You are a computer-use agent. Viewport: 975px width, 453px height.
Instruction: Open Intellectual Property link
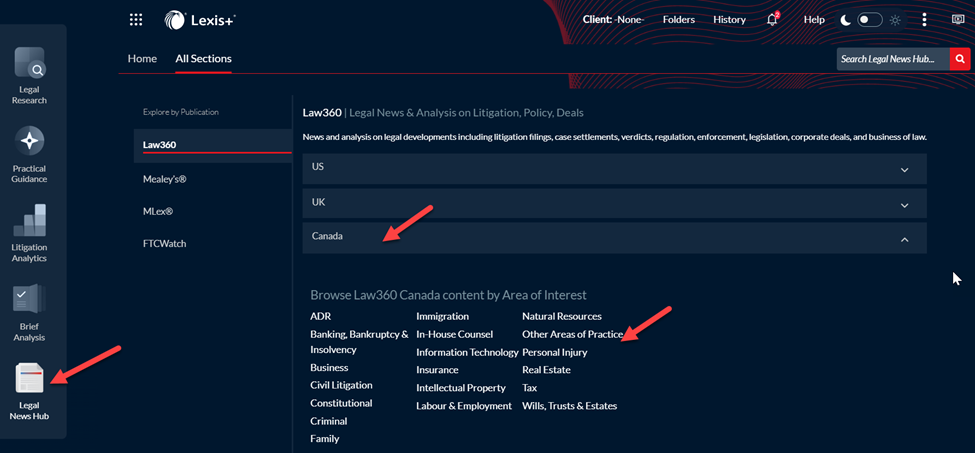click(461, 388)
